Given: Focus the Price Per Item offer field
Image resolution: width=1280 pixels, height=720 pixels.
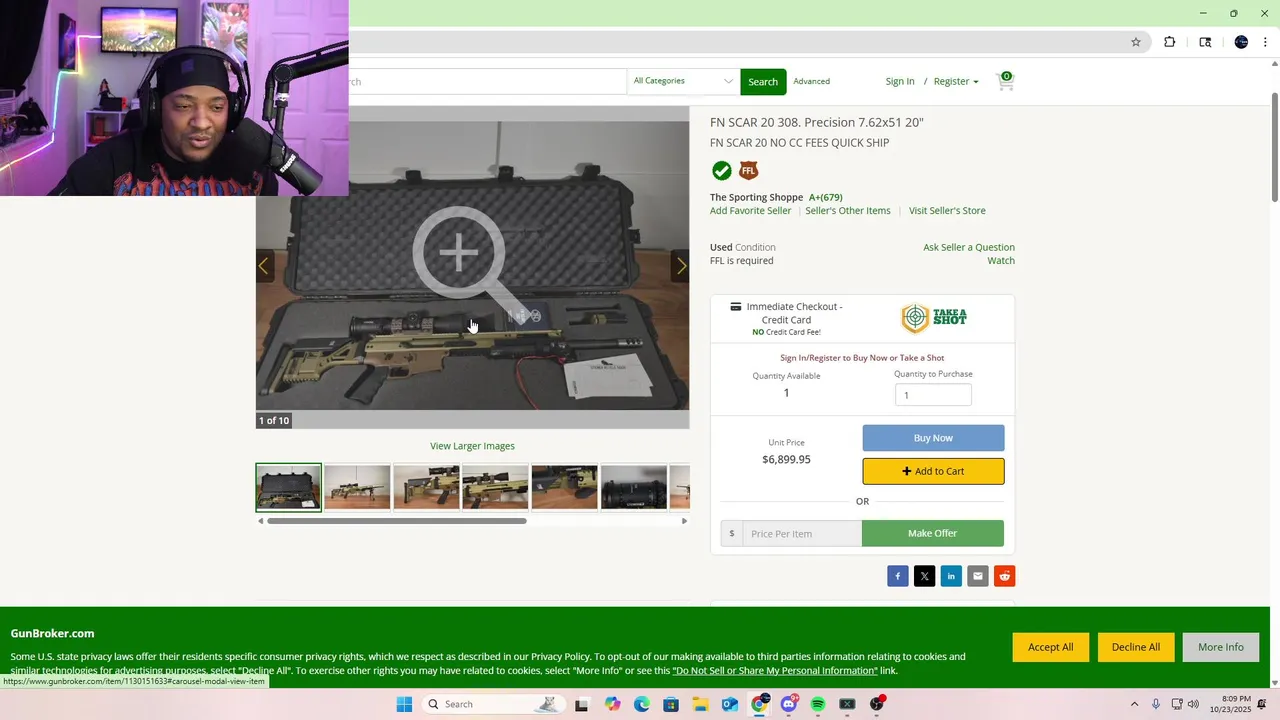Looking at the screenshot, I should 802,533.
